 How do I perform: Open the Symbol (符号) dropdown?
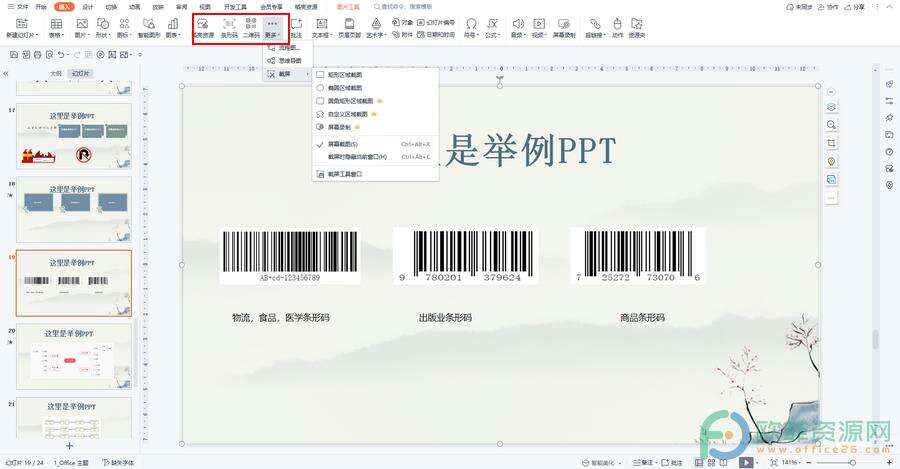point(471,28)
